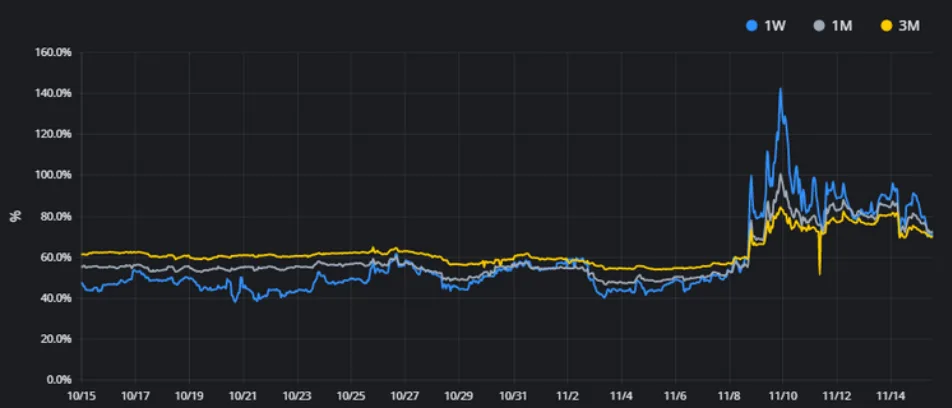Image resolution: width=952 pixels, height=408 pixels.
Task: Click the % axis title
Action: (x=16, y=214)
